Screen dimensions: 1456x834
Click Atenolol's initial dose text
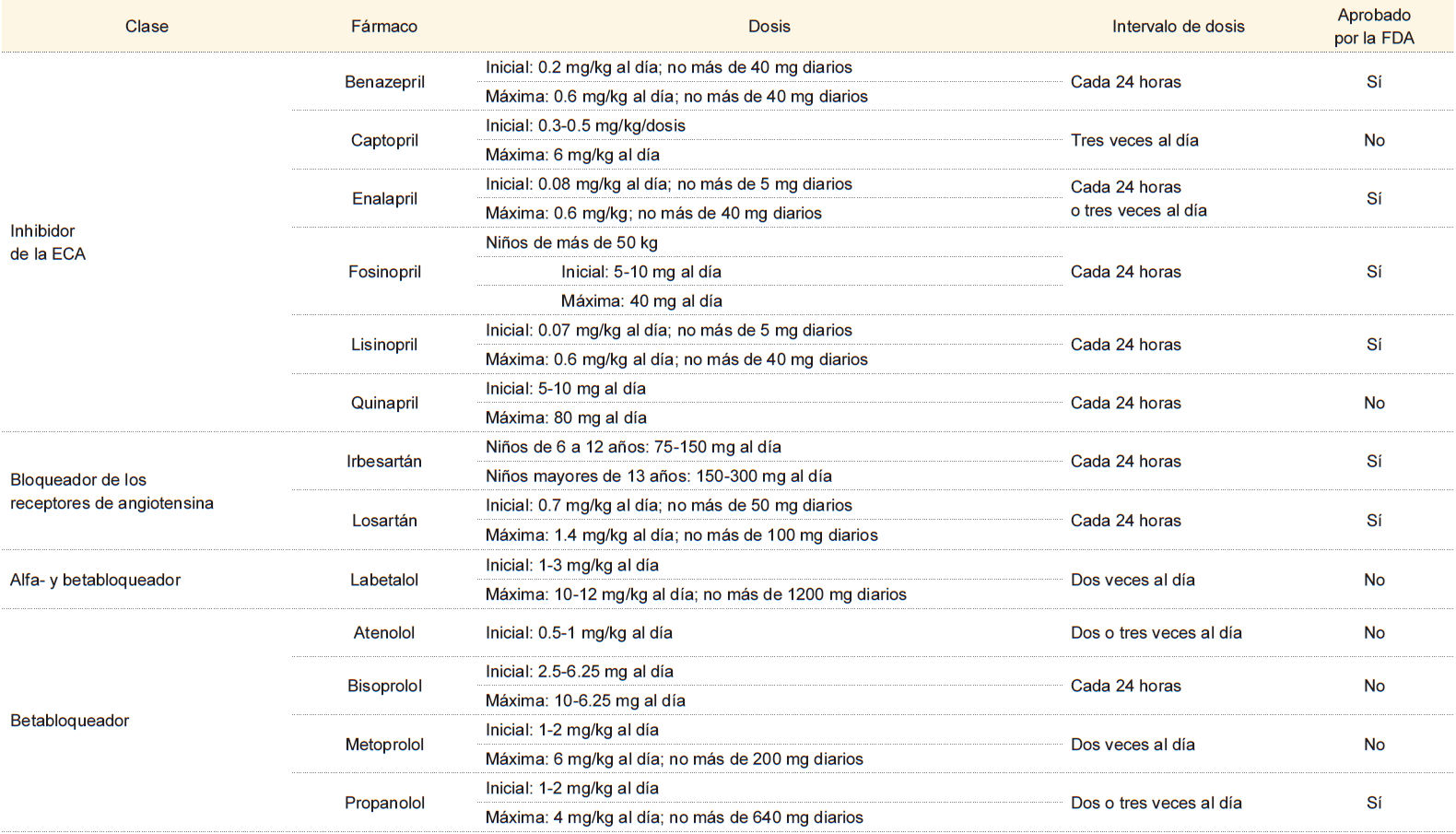coord(579,633)
